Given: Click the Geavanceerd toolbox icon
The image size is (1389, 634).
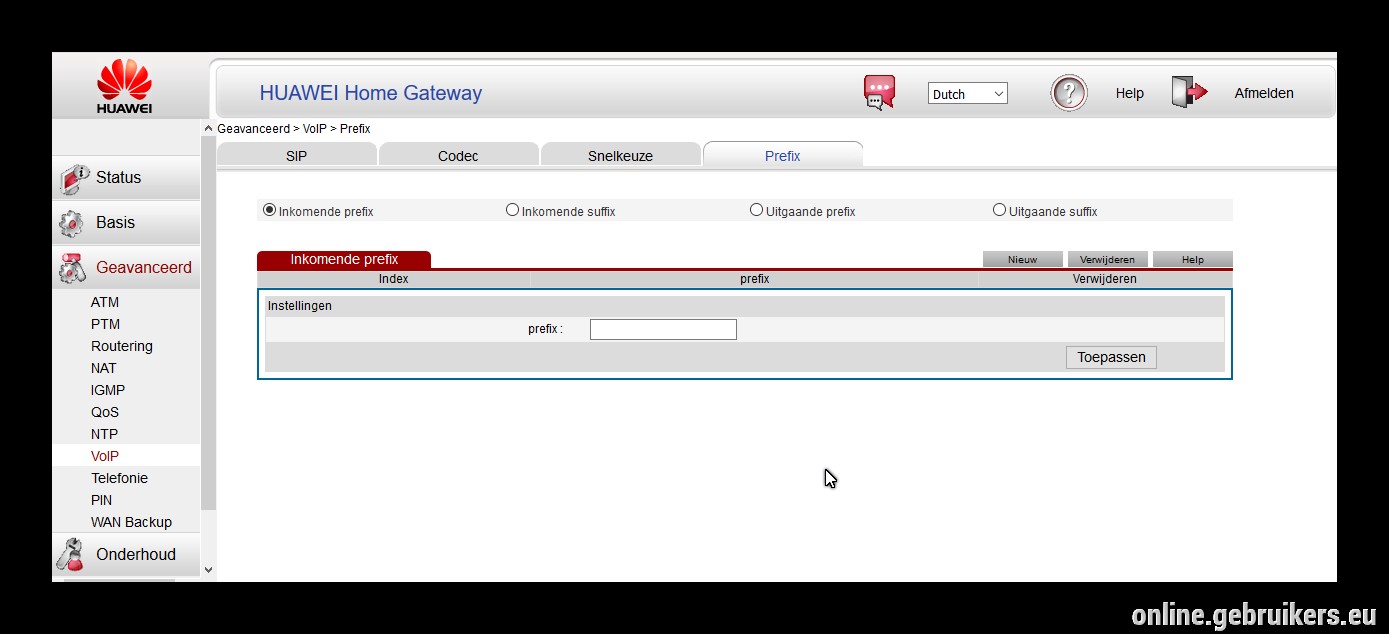Looking at the screenshot, I should click(x=72, y=268).
